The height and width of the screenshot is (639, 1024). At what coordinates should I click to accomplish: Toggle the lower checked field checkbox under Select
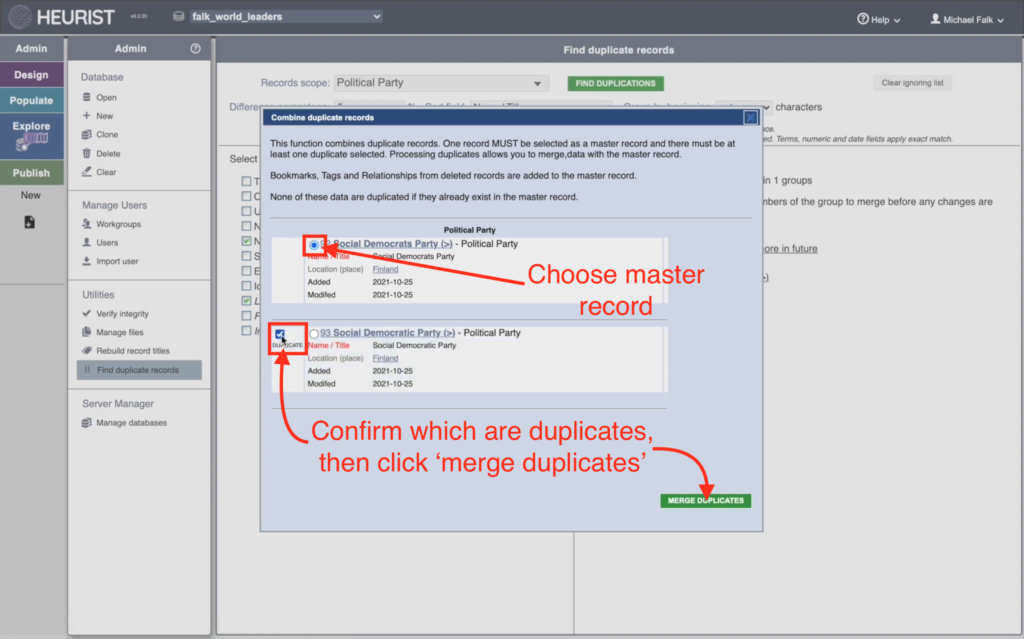tap(246, 301)
